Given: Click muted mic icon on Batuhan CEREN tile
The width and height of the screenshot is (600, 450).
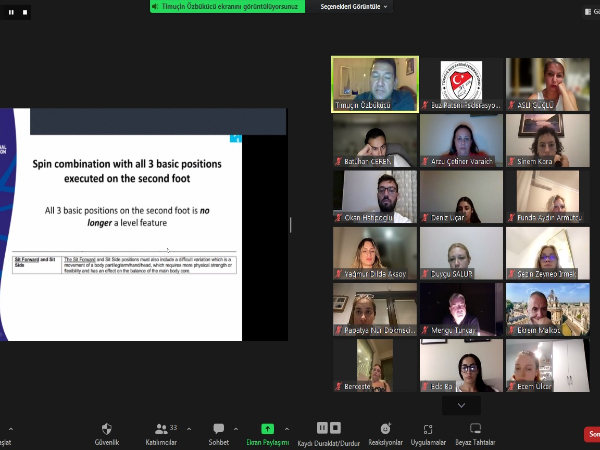Looking at the screenshot, I should 338,161.
